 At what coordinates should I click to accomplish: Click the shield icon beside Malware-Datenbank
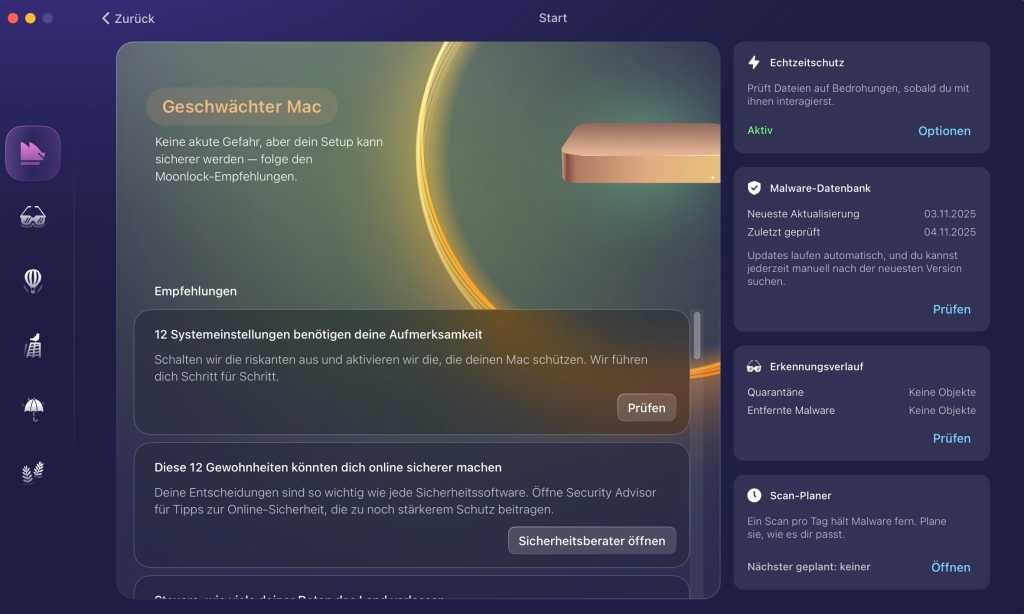pyautogui.click(x=753, y=187)
